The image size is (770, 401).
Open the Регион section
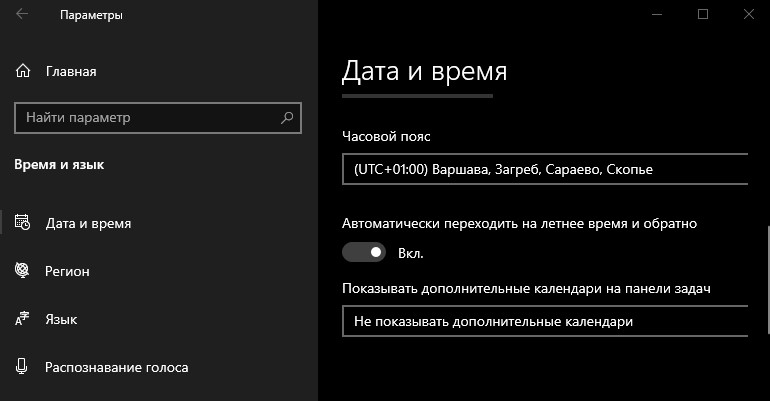(x=67, y=271)
